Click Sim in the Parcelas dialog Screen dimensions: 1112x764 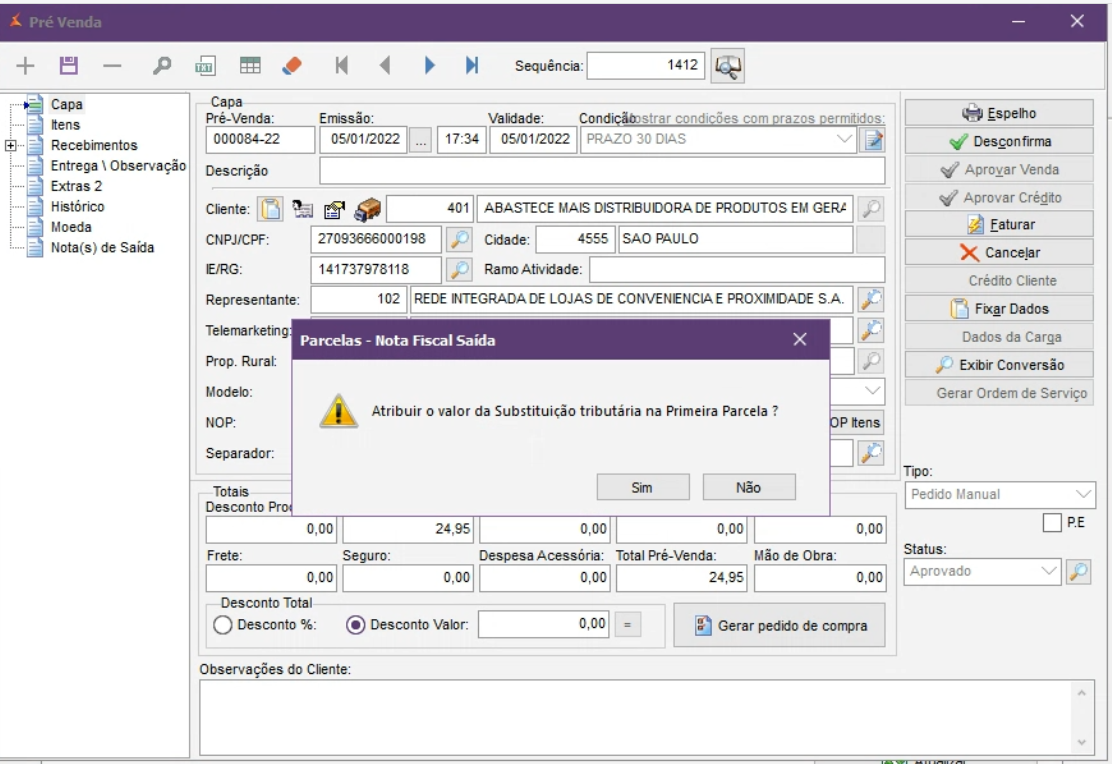[642, 487]
